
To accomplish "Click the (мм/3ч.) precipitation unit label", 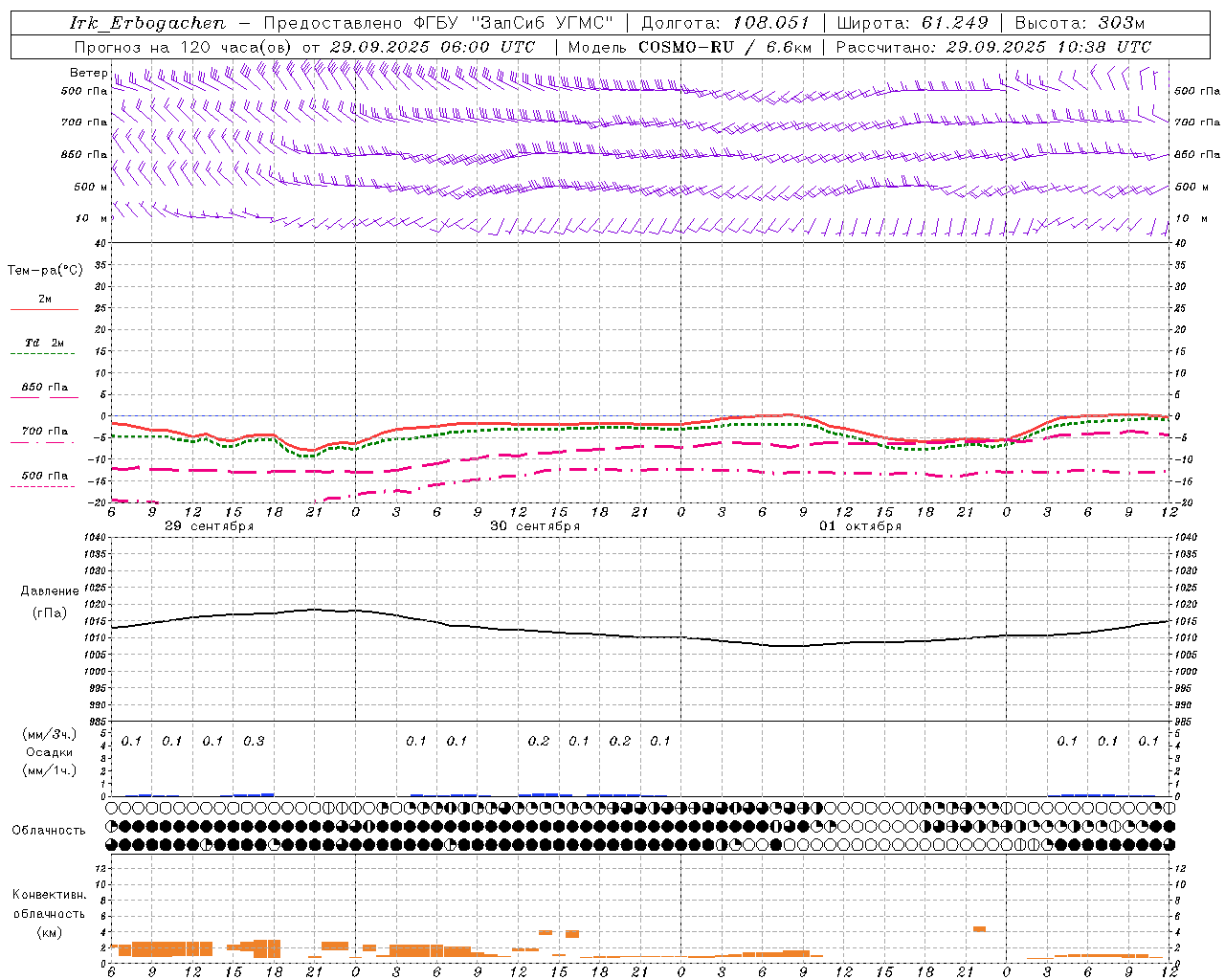I will tap(49, 734).
